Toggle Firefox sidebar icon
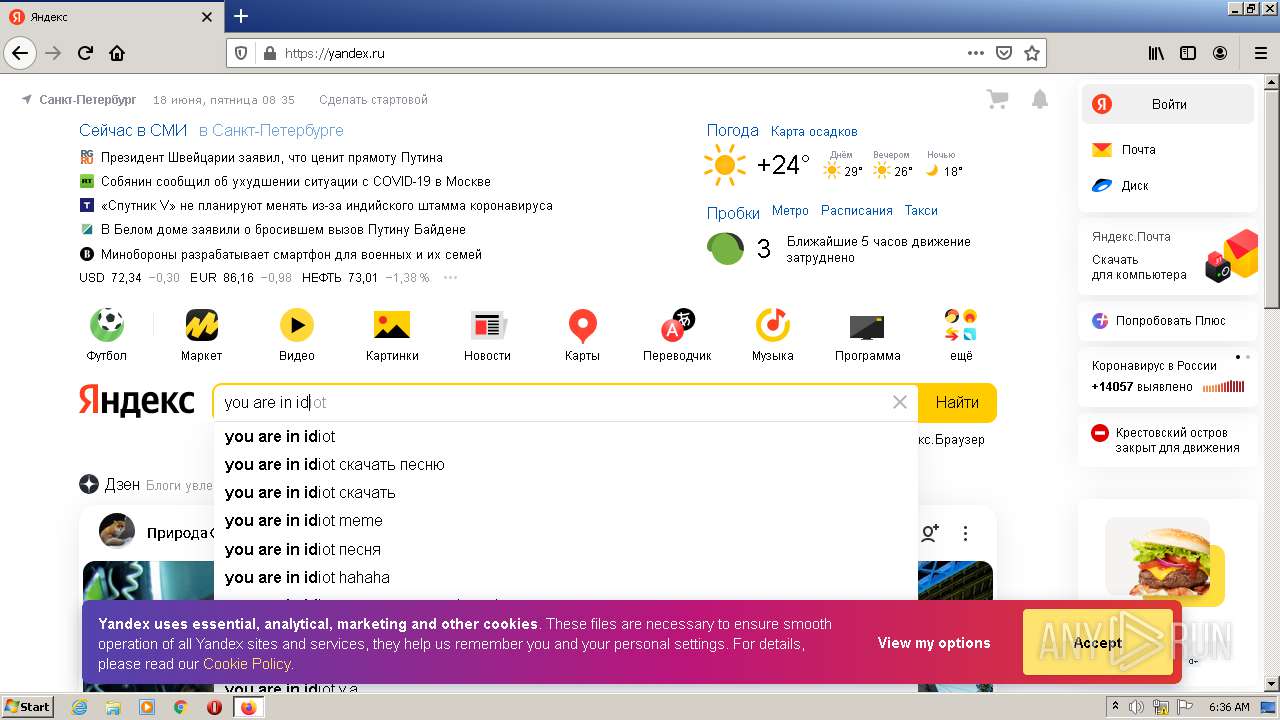The height and width of the screenshot is (720, 1280). tap(1188, 53)
